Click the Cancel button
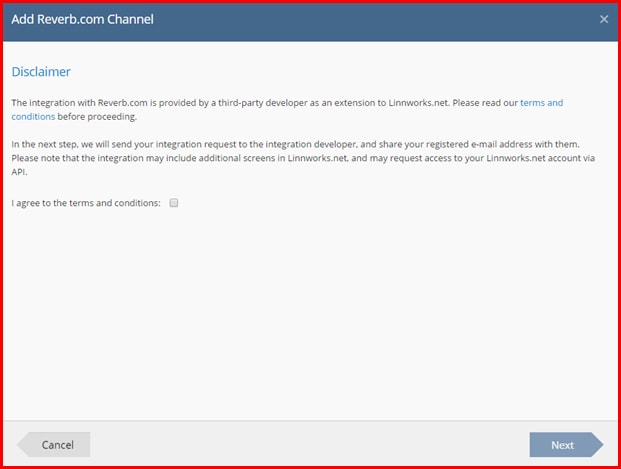Viewport: 621px width, 469px height. pyautogui.click(x=54, y=444)
